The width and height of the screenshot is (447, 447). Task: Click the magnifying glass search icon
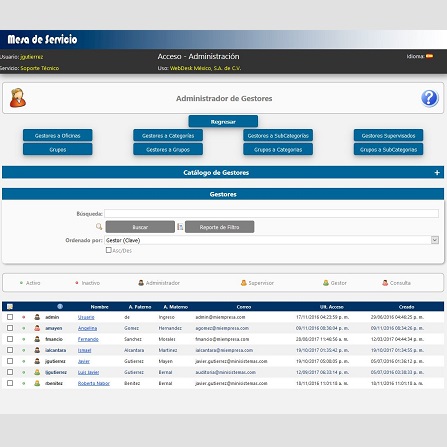pos(99,227)
